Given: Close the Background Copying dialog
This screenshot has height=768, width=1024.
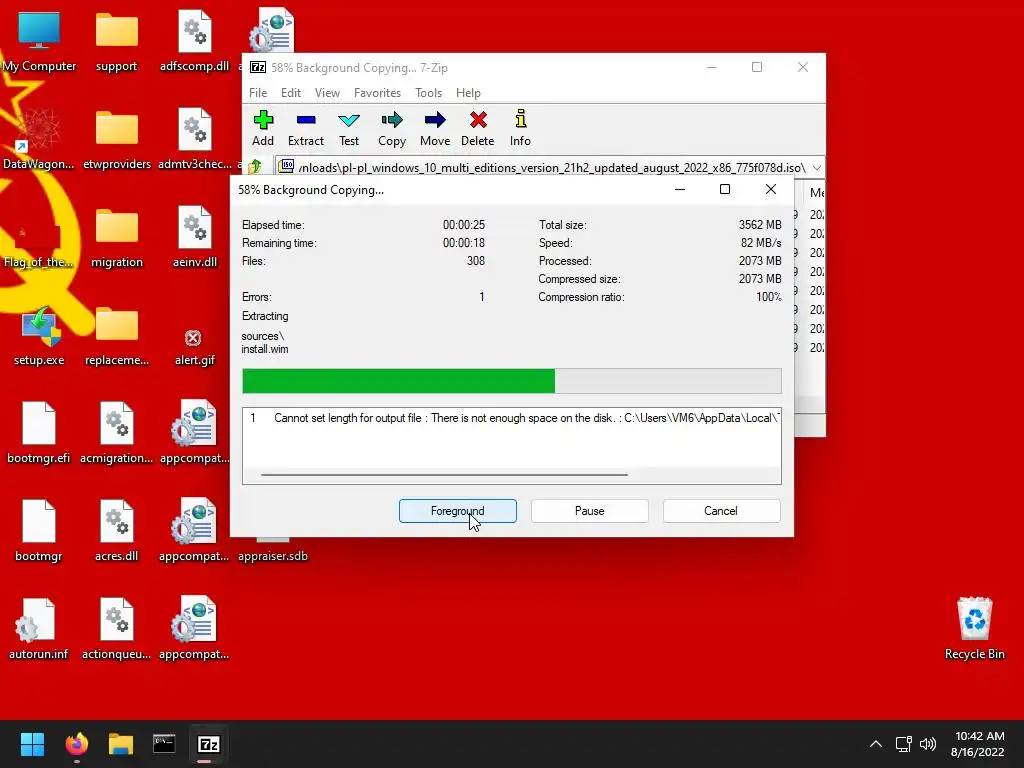Looking at the screenshot, I should tap(771, 189).
